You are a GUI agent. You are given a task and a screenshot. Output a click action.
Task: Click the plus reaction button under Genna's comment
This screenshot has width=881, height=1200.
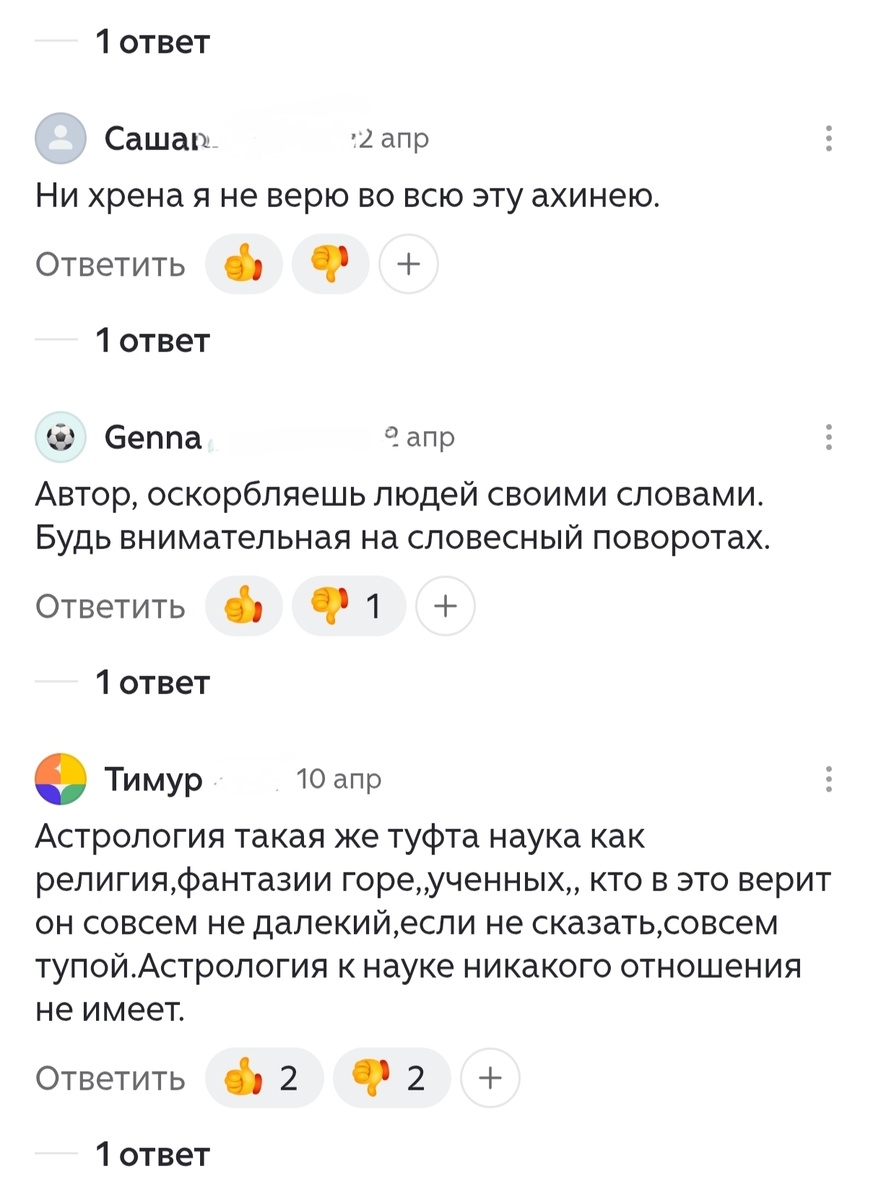[x=445, y=606]
